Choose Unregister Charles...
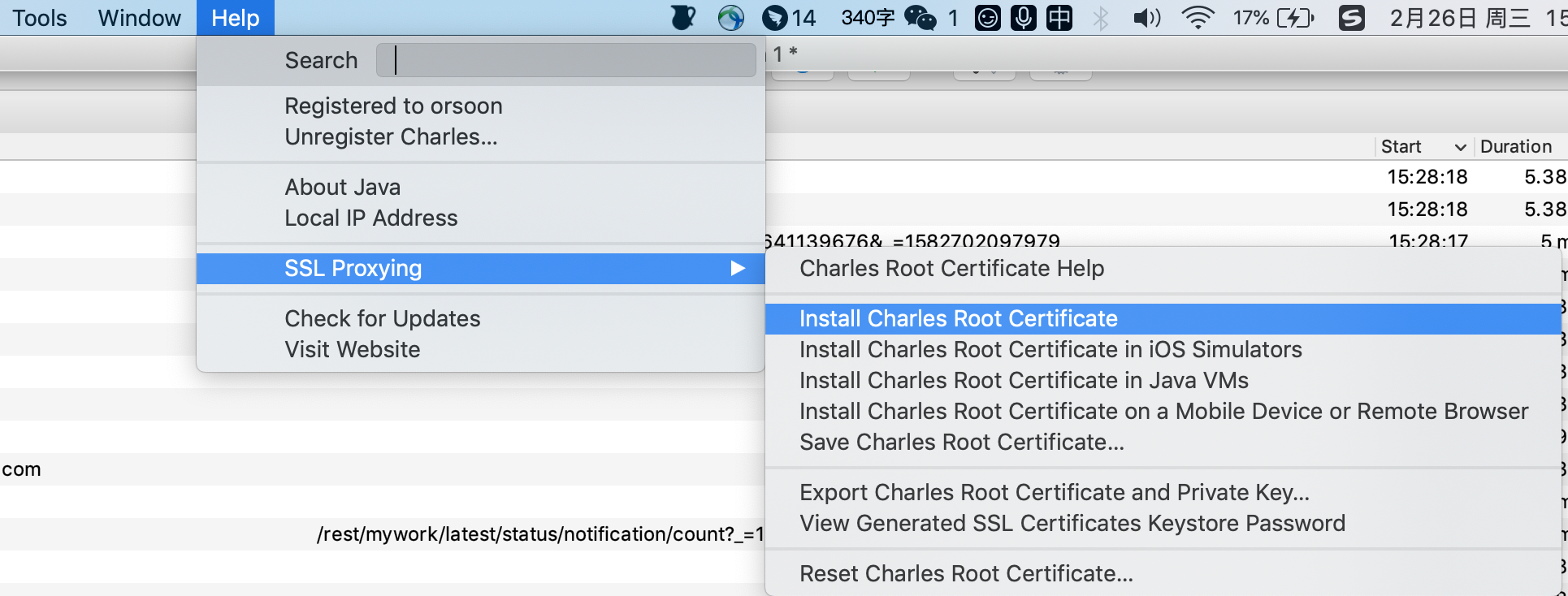Screen dimensions: 1568x596 [x=391, y=137]
